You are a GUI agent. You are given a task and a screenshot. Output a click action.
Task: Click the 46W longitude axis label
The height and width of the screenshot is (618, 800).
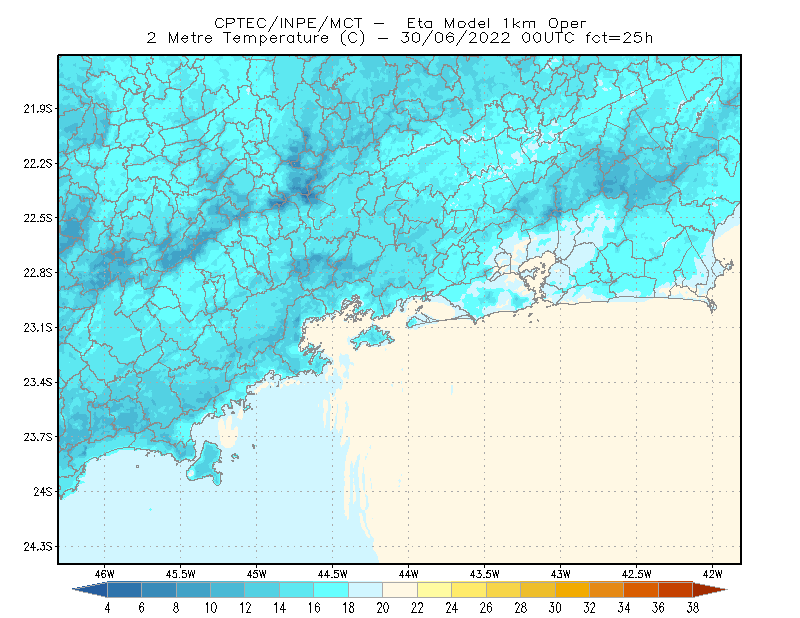[x=105, y=574]
